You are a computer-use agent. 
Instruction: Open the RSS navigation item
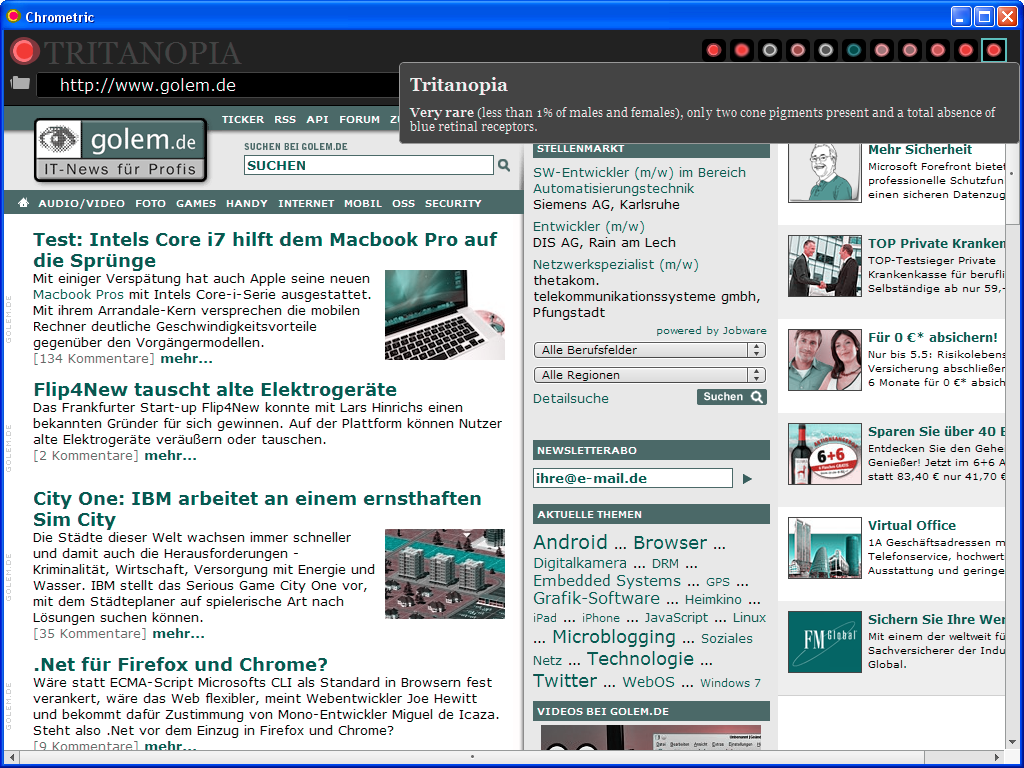(285, 120)
